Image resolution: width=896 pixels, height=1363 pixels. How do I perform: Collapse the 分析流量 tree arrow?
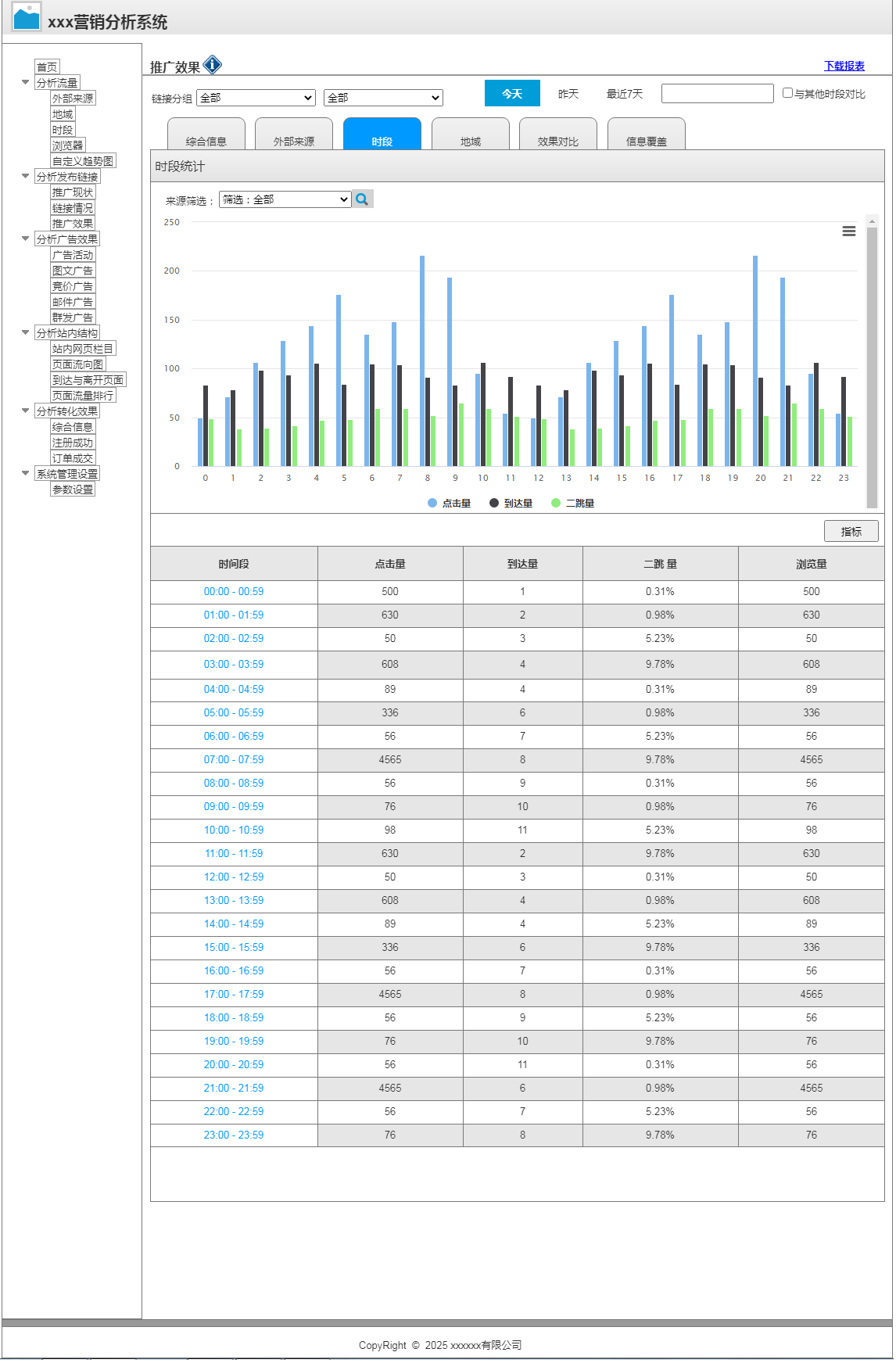[x=25, y=82]
